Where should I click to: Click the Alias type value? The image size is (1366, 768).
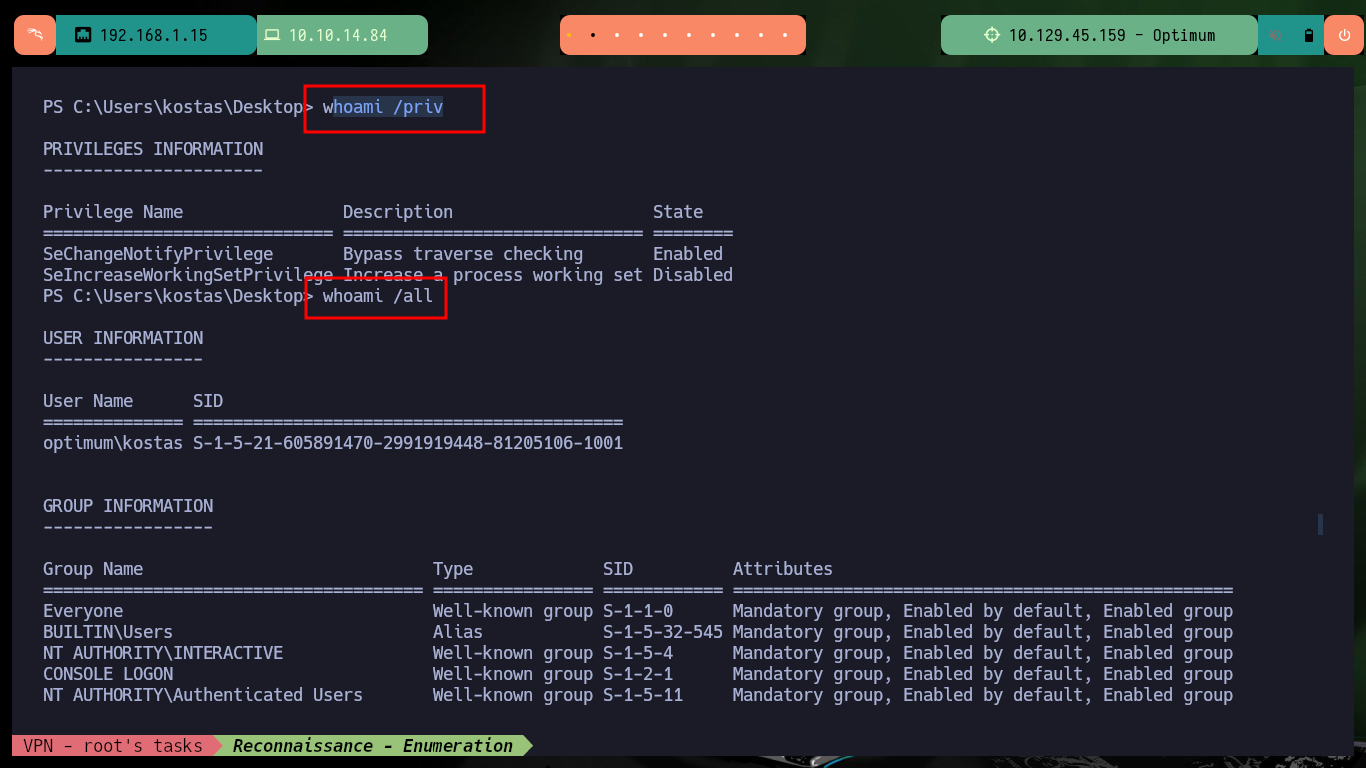point(458,632)
